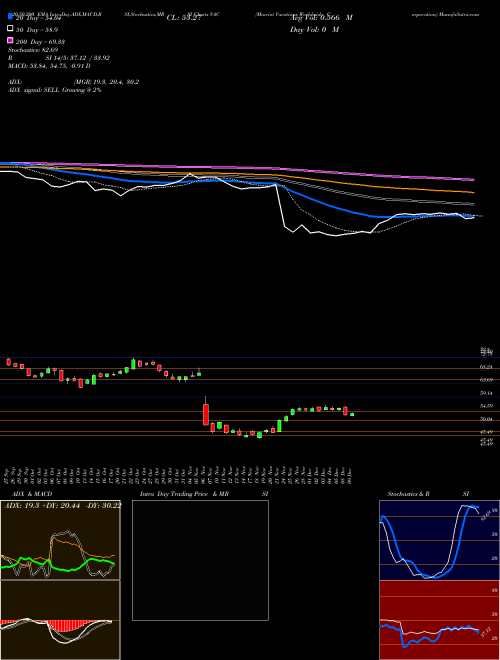This screenshot has width=500, height=660.
Task: Click the 'ADX: 19.3 +DY: 20.44 -DY: 30.22' header
Action: point(62,505)
